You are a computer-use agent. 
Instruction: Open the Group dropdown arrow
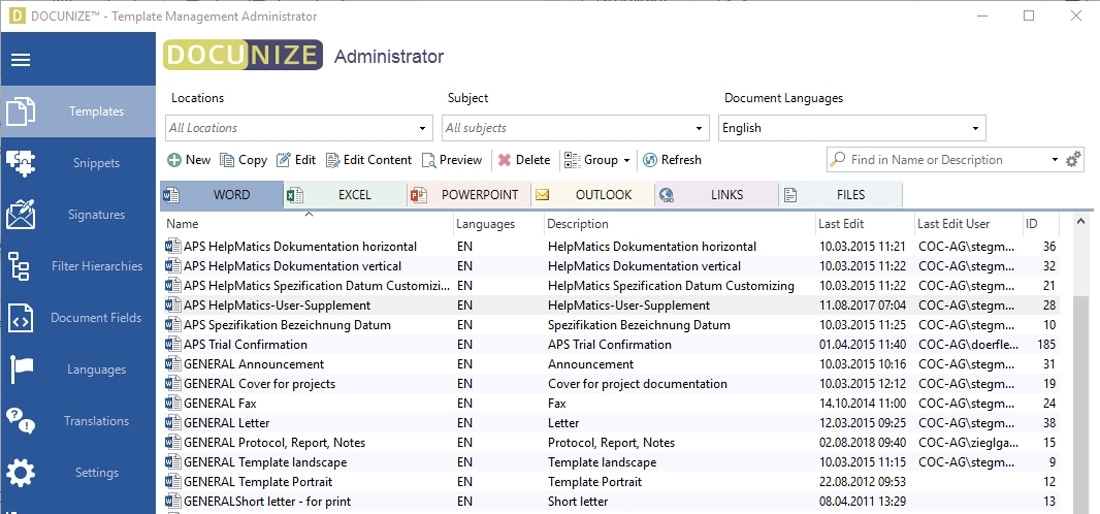click(x=626, y=160)
